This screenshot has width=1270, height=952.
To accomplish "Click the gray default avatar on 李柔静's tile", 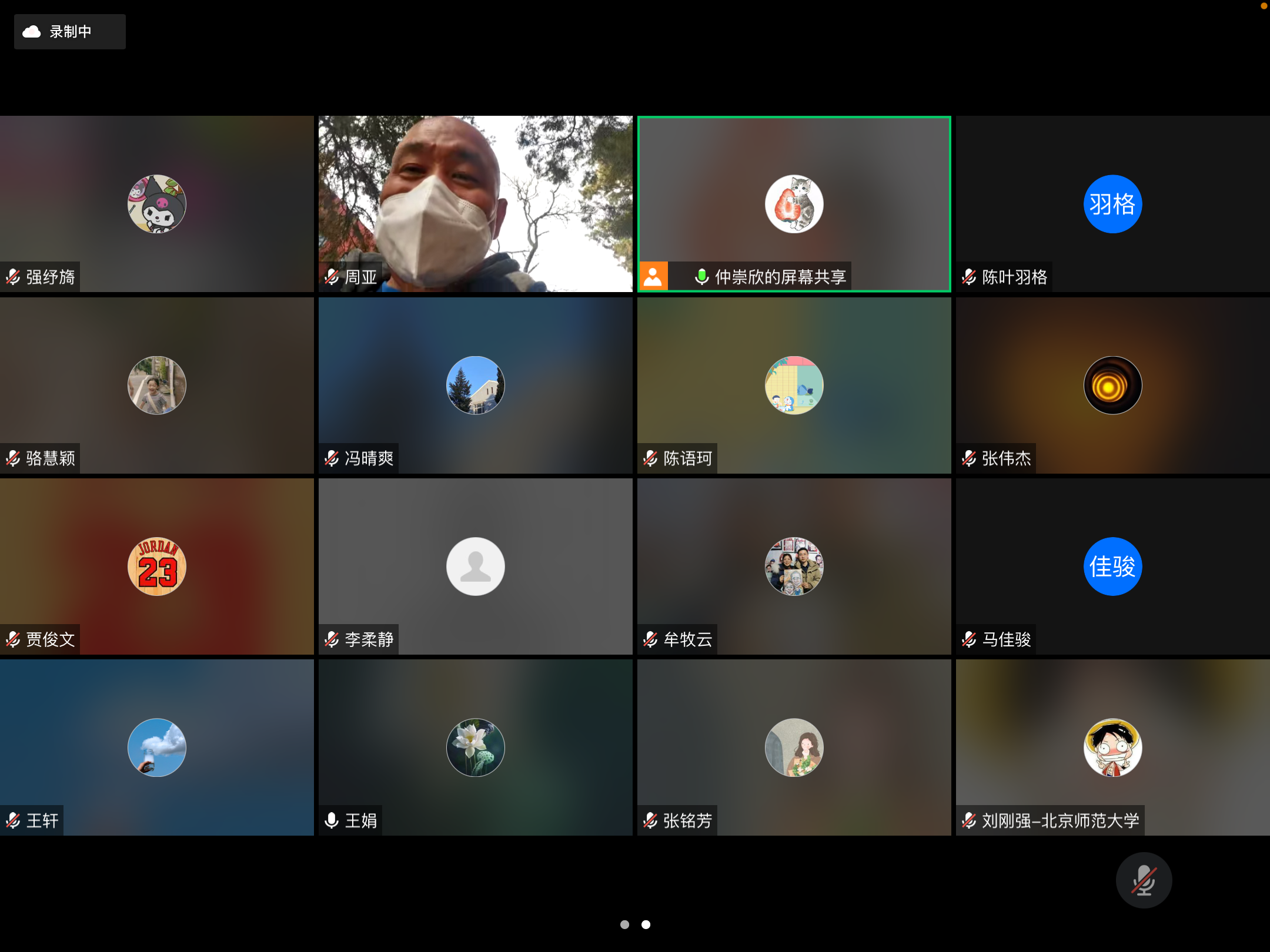I will point(475,566).
